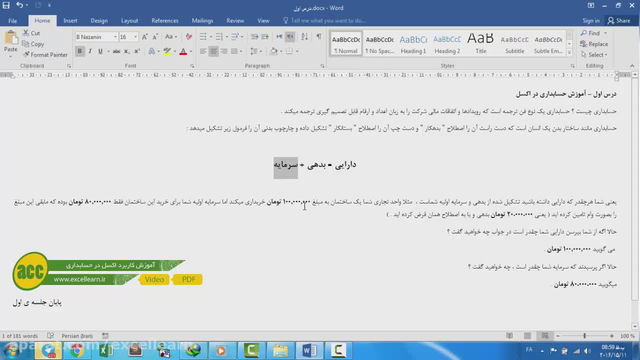Screen dimensions: 640x360
Task: Open the Bullets list dropdown
Action: pos(211,37)
